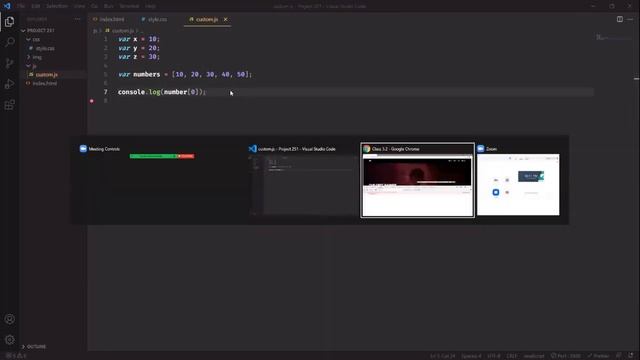Open the Run and Debug view
Image resolution: width=640 pixels, height=360 pixels.
[x=9, y=84]
